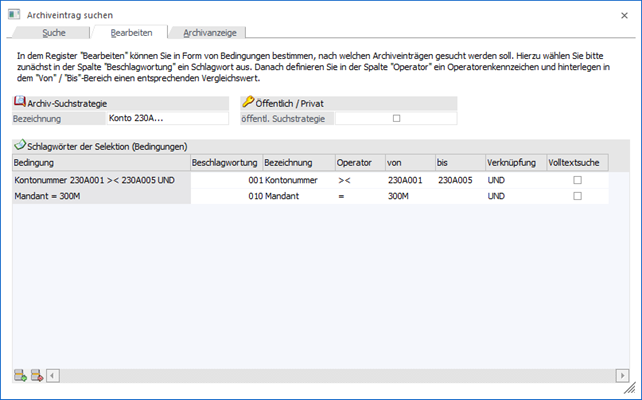Click the green tag icon beside Schlagwörter der Selektion
Image resolution: width=642 pixels, height=400 pixels.
(19, 146)
